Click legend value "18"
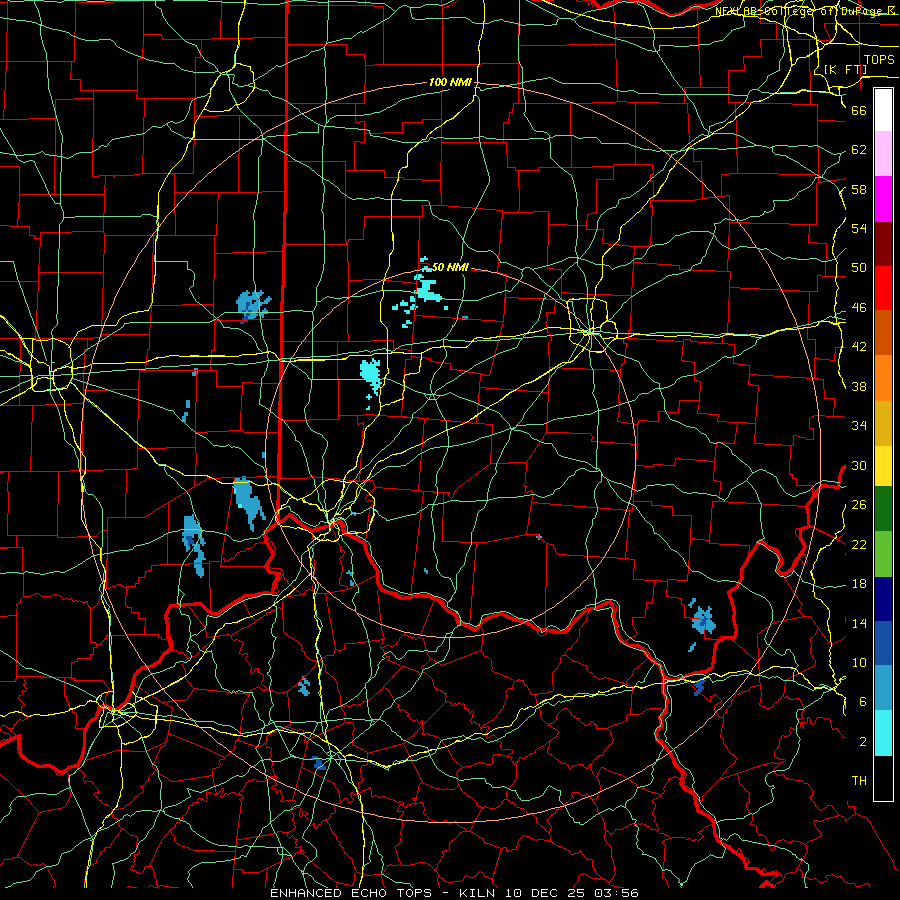 859,584
